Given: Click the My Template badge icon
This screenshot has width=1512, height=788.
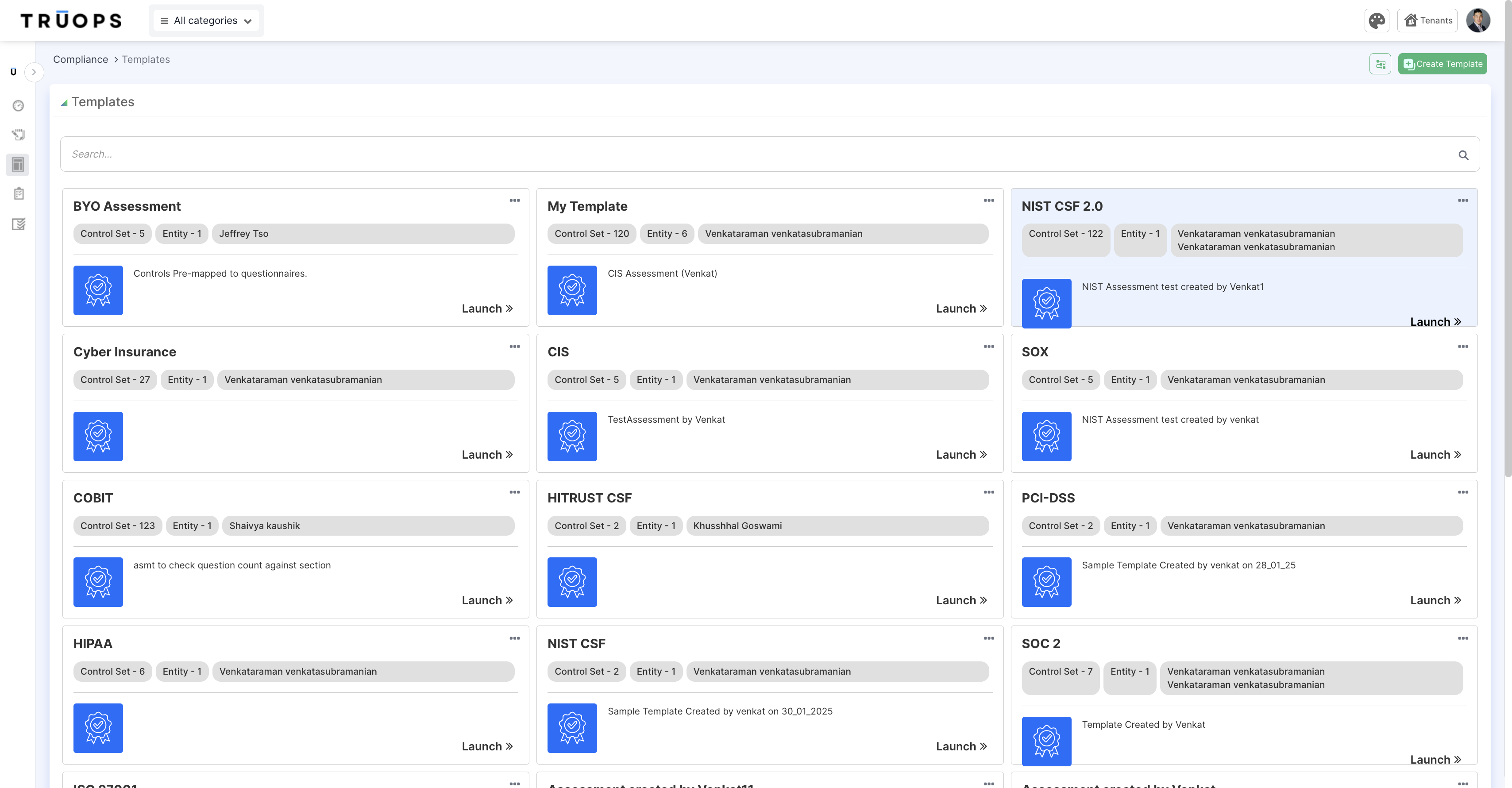Looking at the screenshot, I should 572,290.
